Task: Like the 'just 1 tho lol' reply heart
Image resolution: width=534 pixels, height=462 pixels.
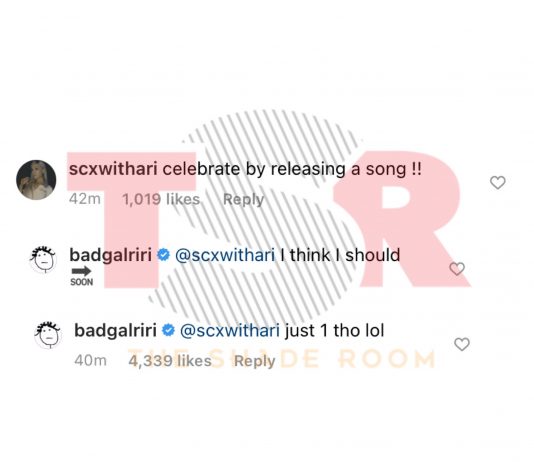Action: coord(462,344)
